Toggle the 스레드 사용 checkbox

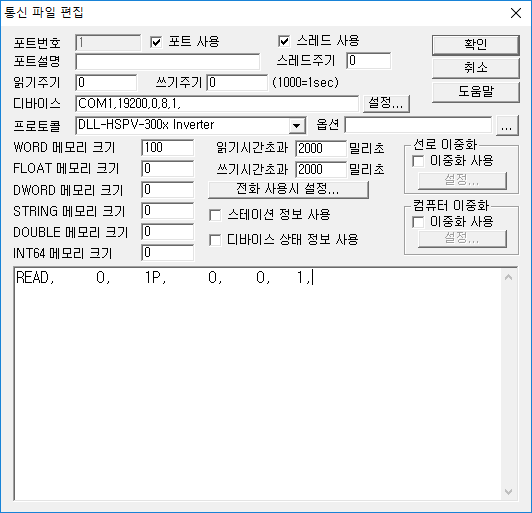coord(284,41)
